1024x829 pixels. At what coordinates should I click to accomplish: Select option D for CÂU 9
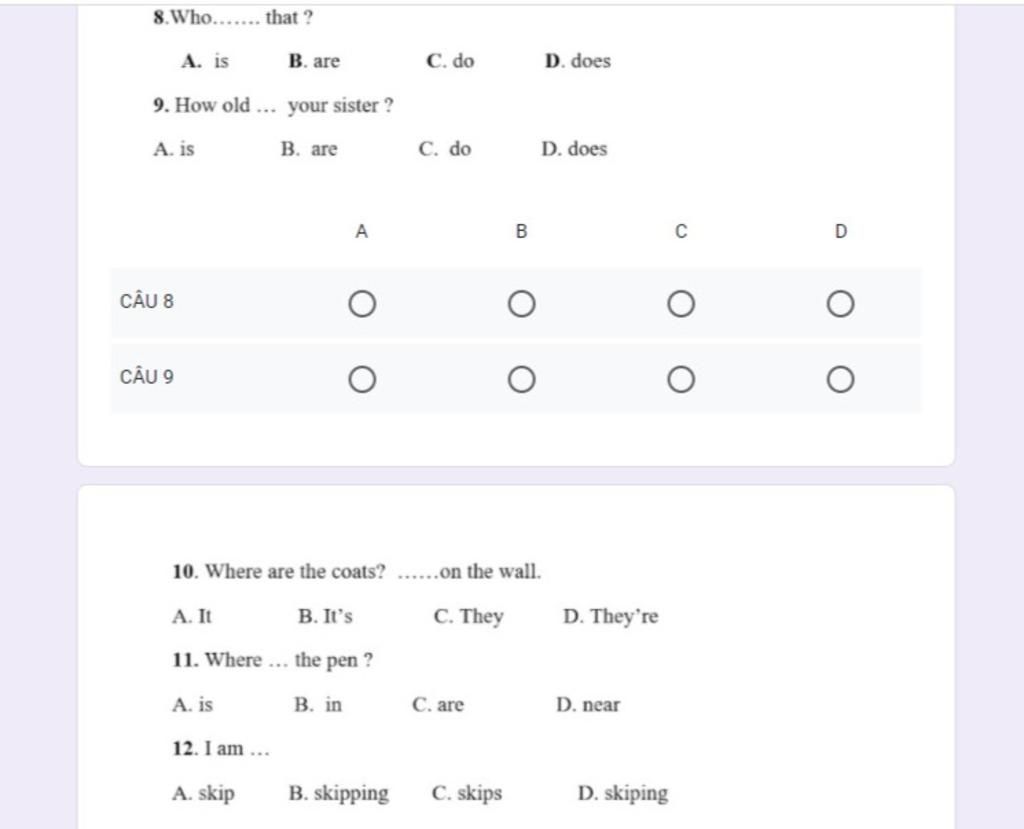[840, 379]
